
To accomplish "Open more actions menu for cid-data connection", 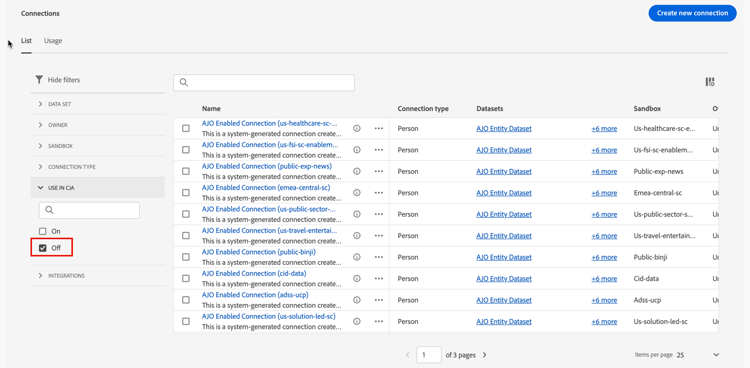I will click(379, 279).
